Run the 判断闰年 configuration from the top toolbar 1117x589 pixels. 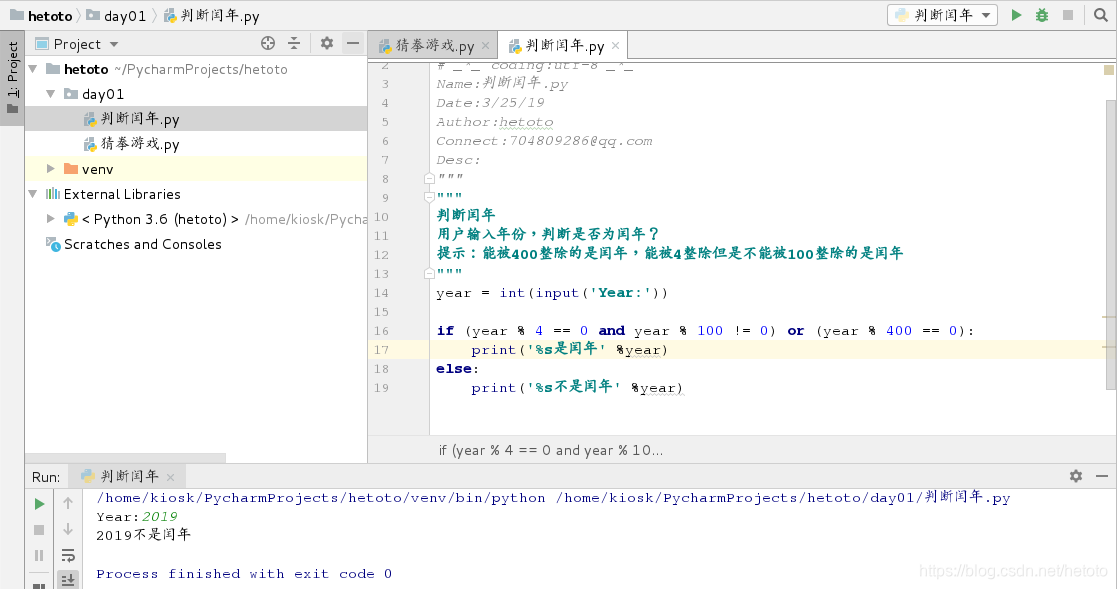point(1016,15)
